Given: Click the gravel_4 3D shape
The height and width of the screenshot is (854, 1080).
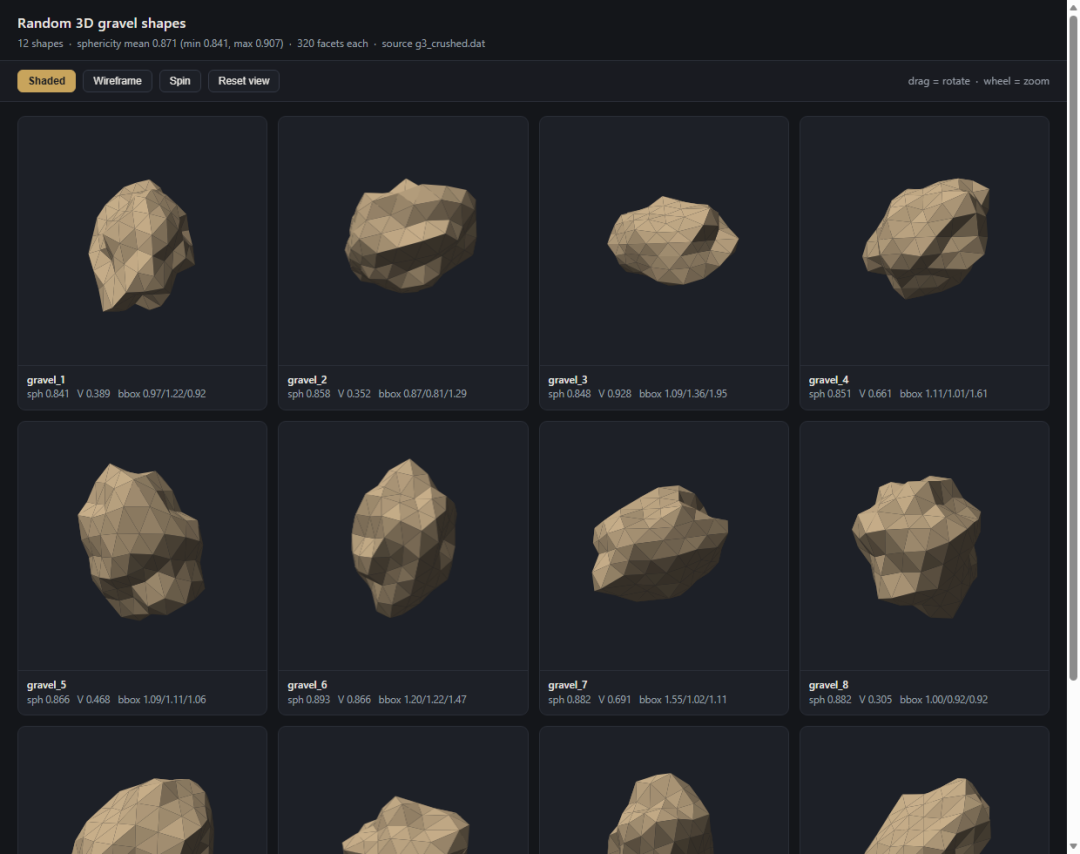Looking at the screenshot, I should tap(924, 241).
